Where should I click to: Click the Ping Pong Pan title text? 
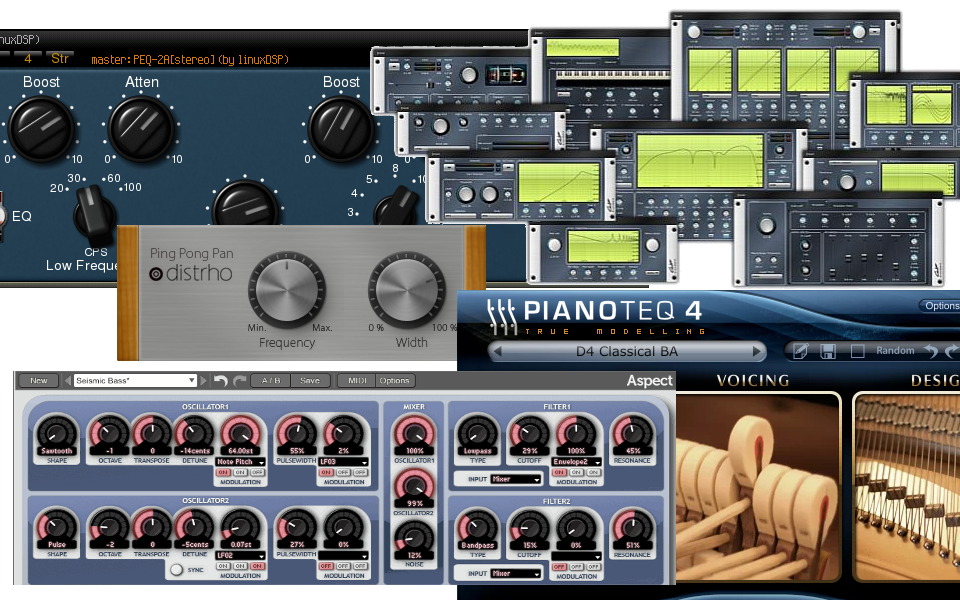tap(192, 253)
